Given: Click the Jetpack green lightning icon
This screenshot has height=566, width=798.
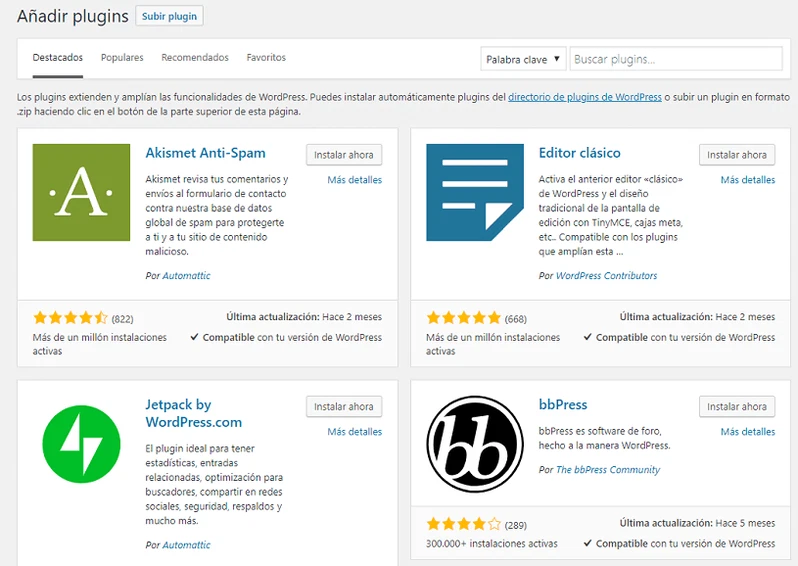Looking at the screenshot, I should (81, 444).
